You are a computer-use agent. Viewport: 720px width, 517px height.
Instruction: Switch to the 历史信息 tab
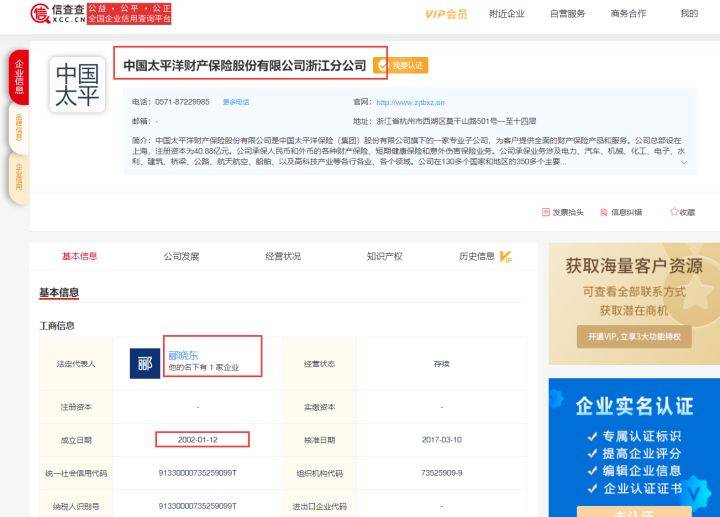[x=477, y=256]
